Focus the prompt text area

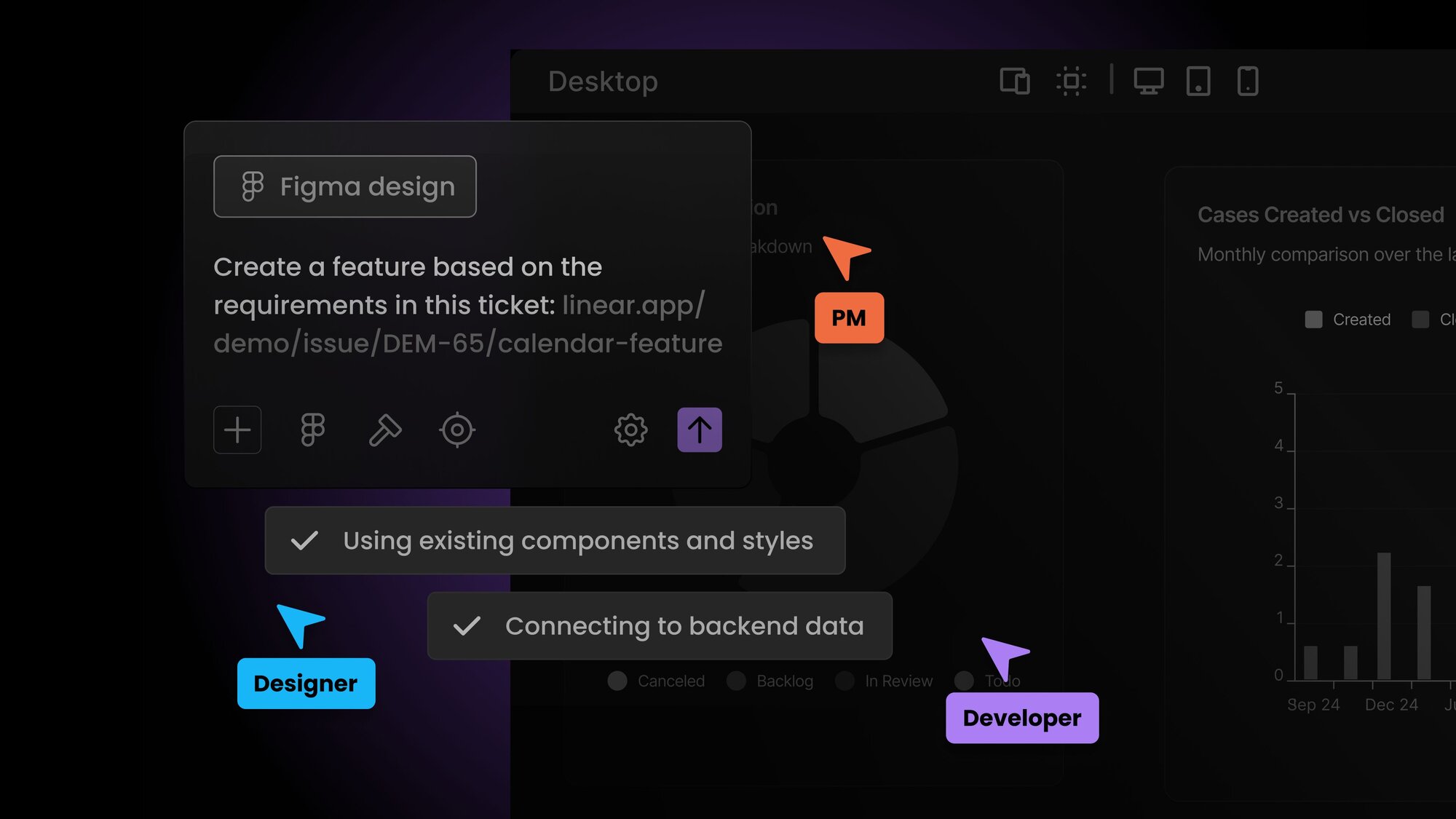click(468, 305)
